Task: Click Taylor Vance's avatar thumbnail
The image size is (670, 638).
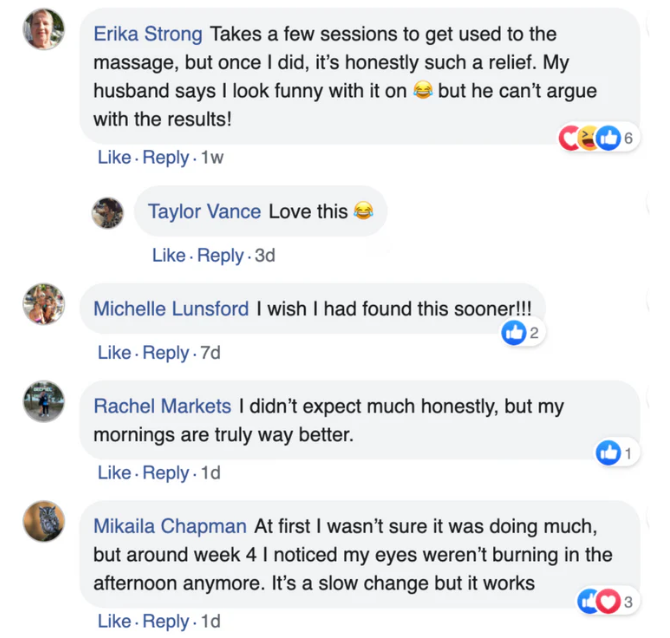Action: point(108,212)
